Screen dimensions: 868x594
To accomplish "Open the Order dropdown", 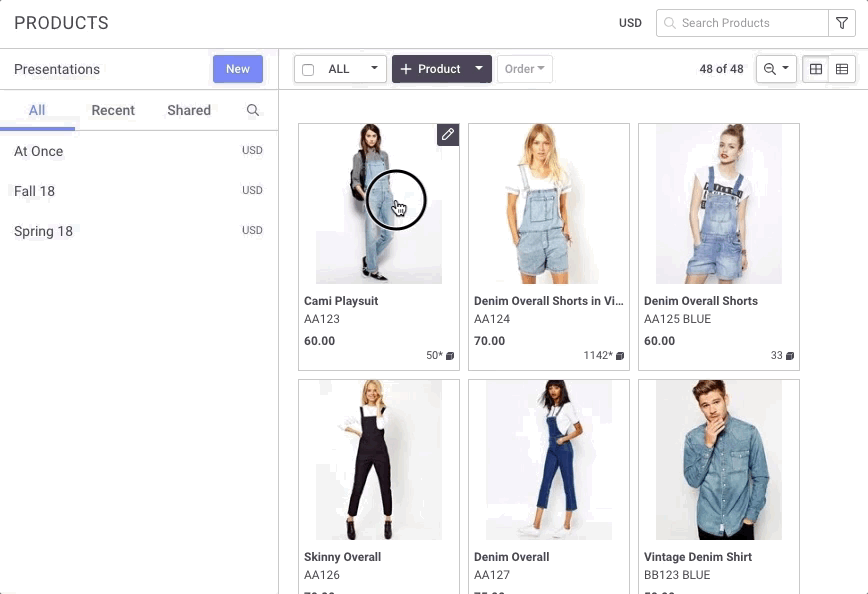I will tap(525, 69).
